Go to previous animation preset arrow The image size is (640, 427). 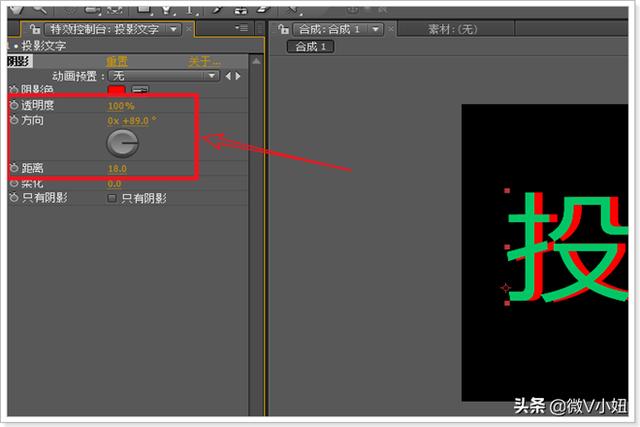tap(228, 76)
